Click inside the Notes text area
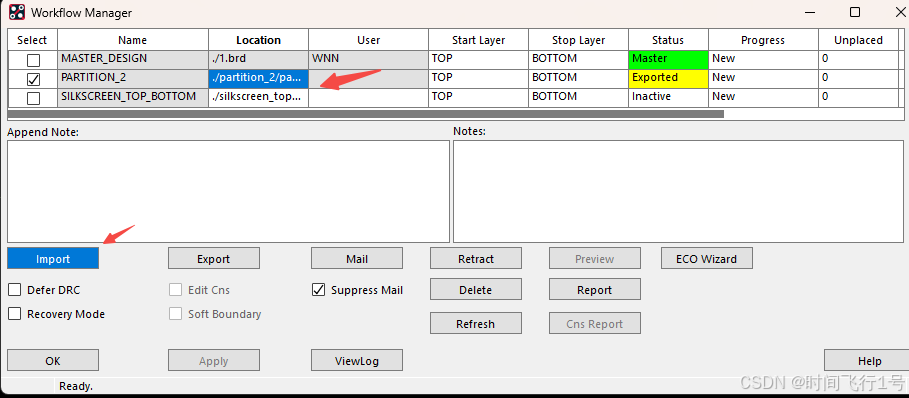 (x=678, y=191)
